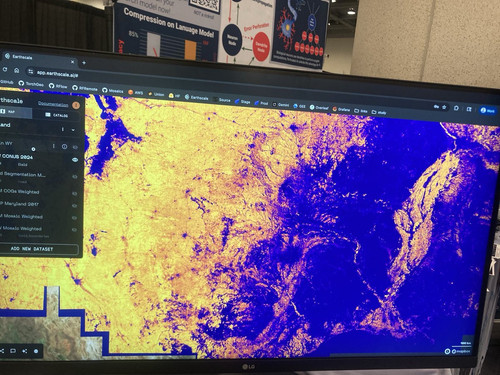Open the Documentation link
The height and width of the screenshot is (375, 500).
[x=53, y=104]
